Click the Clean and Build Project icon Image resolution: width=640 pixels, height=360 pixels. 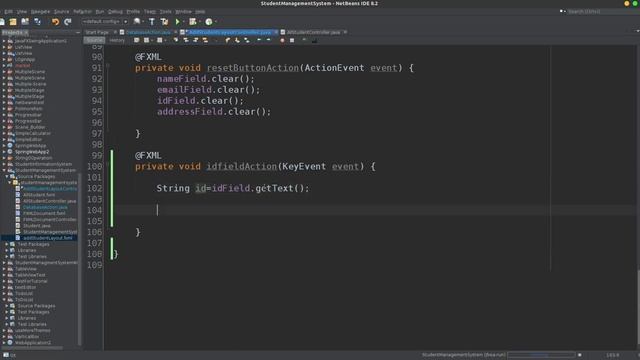point(164,22)
